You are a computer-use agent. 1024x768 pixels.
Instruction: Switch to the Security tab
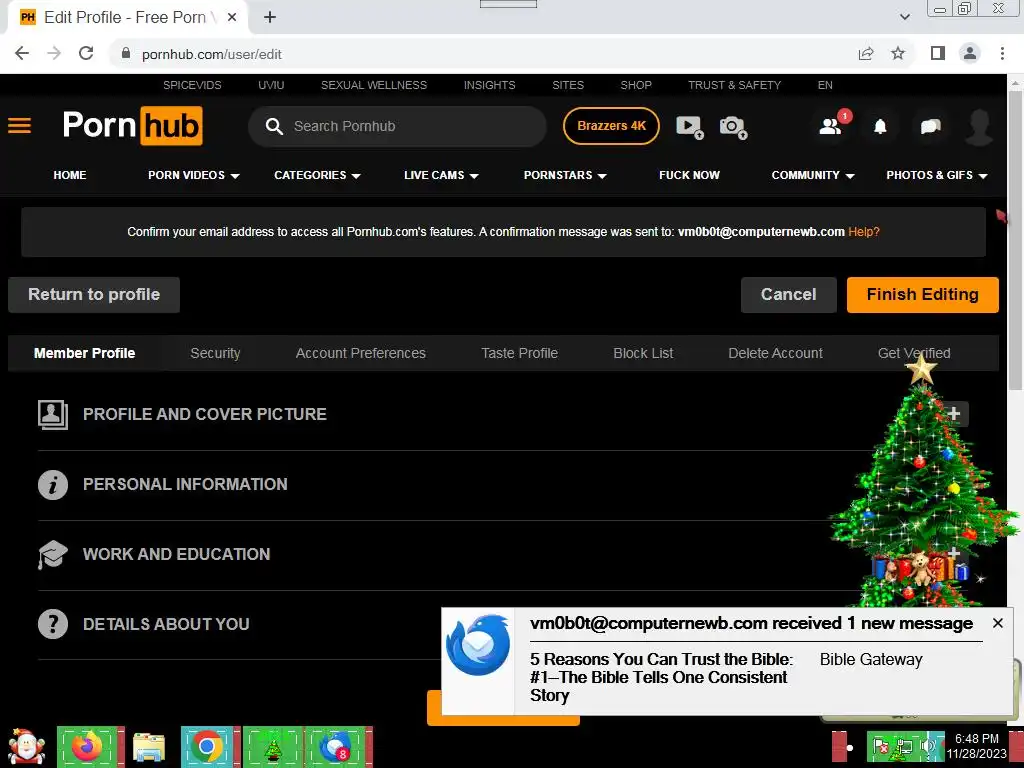click(x=215, y=353)
